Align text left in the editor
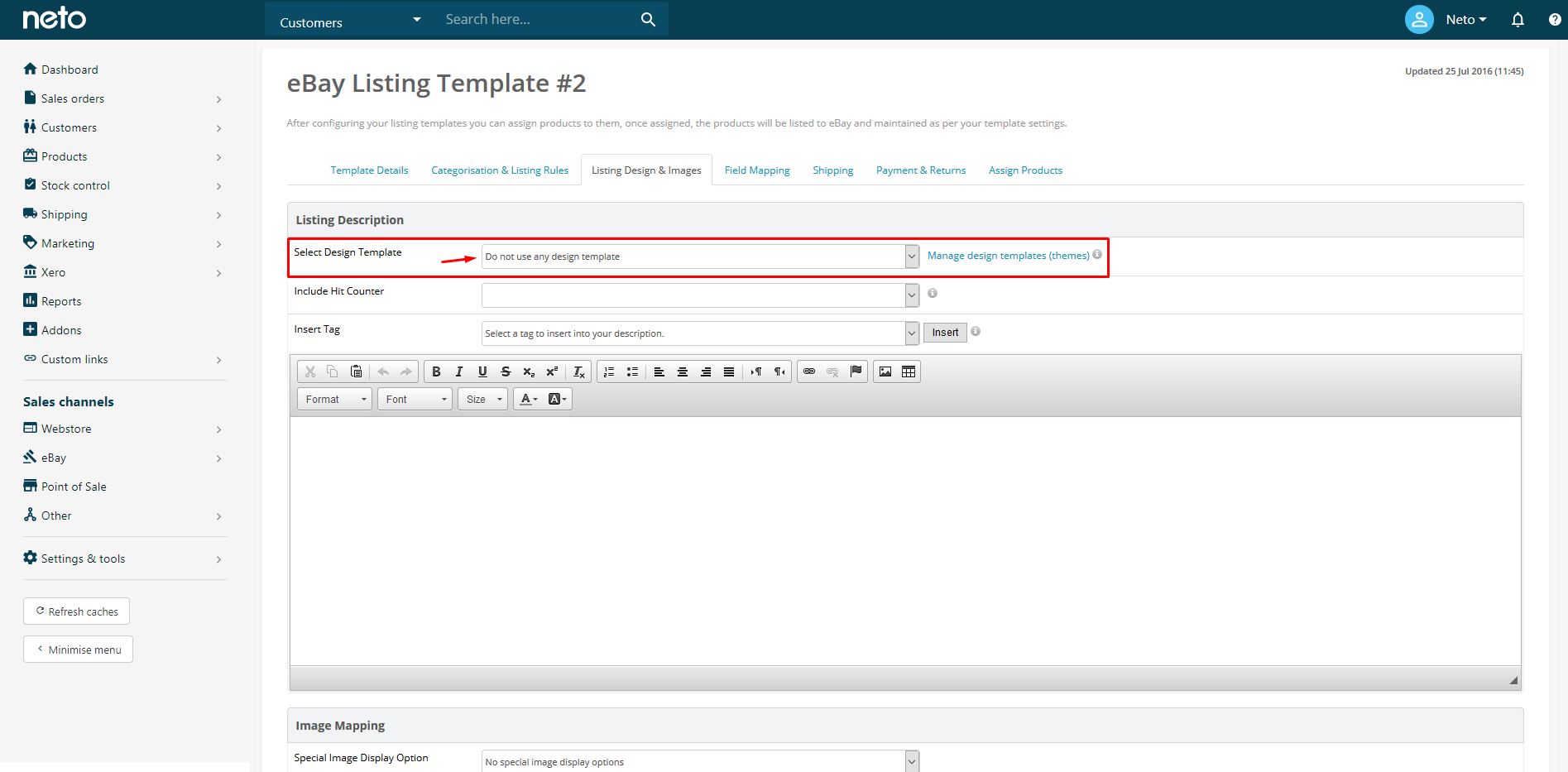 pos(659,372)
